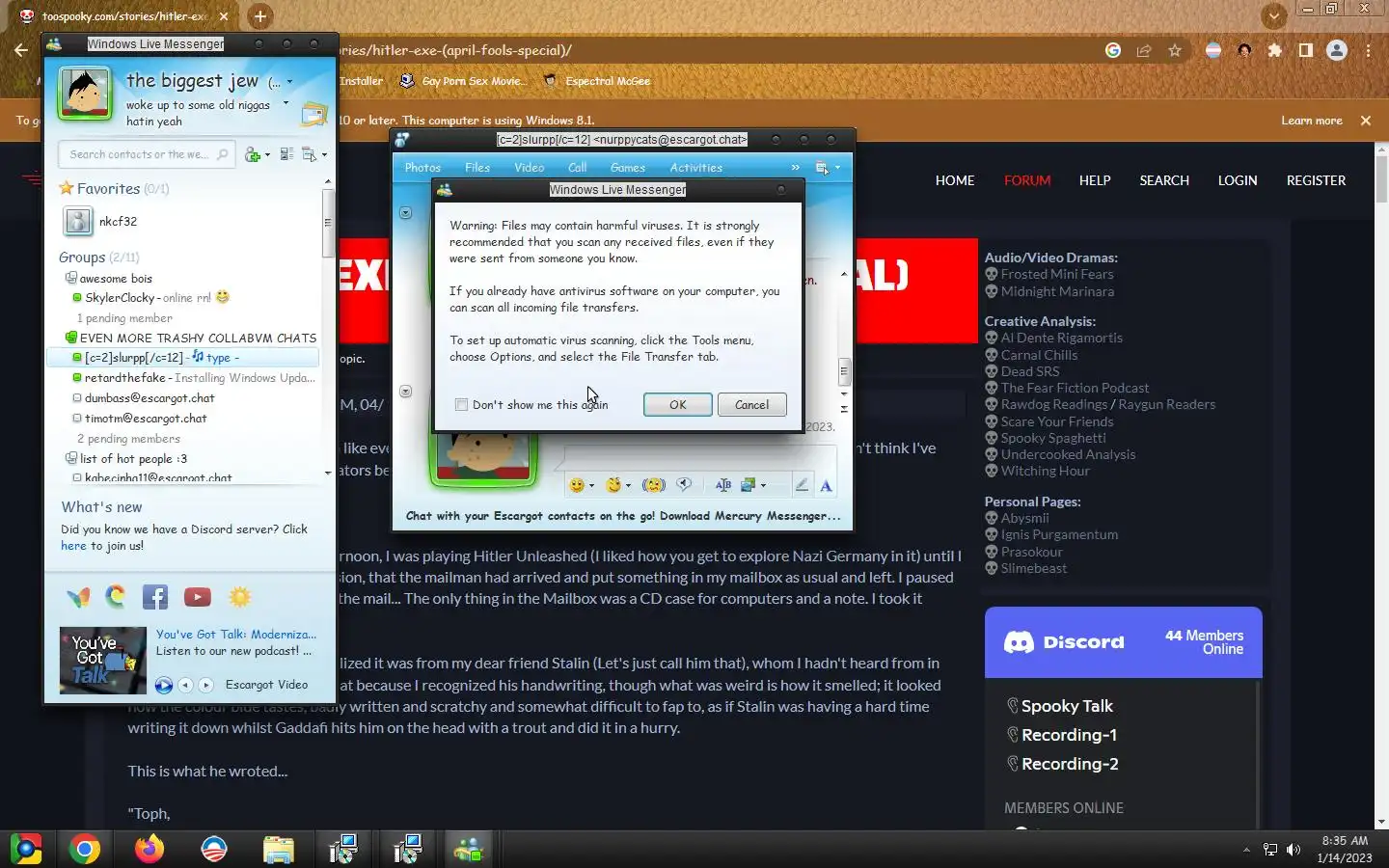Click 'Learn more' in Chrome info bar
Screen dimensions: 1389x868
(1312, 121)
